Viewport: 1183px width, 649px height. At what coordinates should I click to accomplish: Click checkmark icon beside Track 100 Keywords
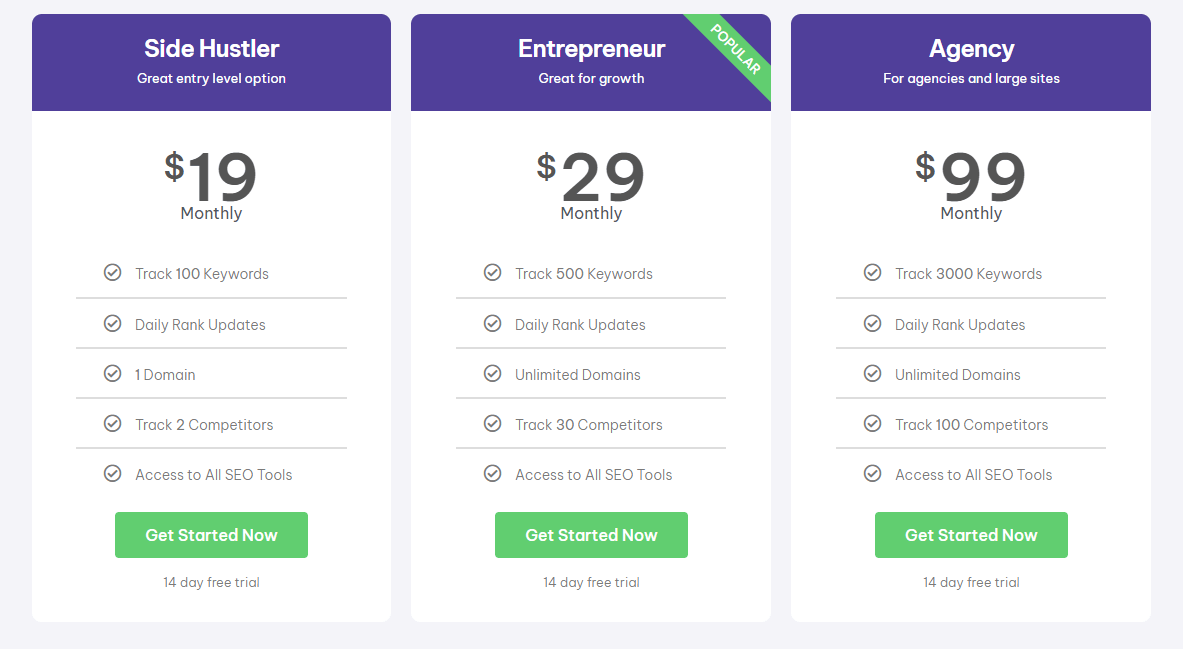113,273
